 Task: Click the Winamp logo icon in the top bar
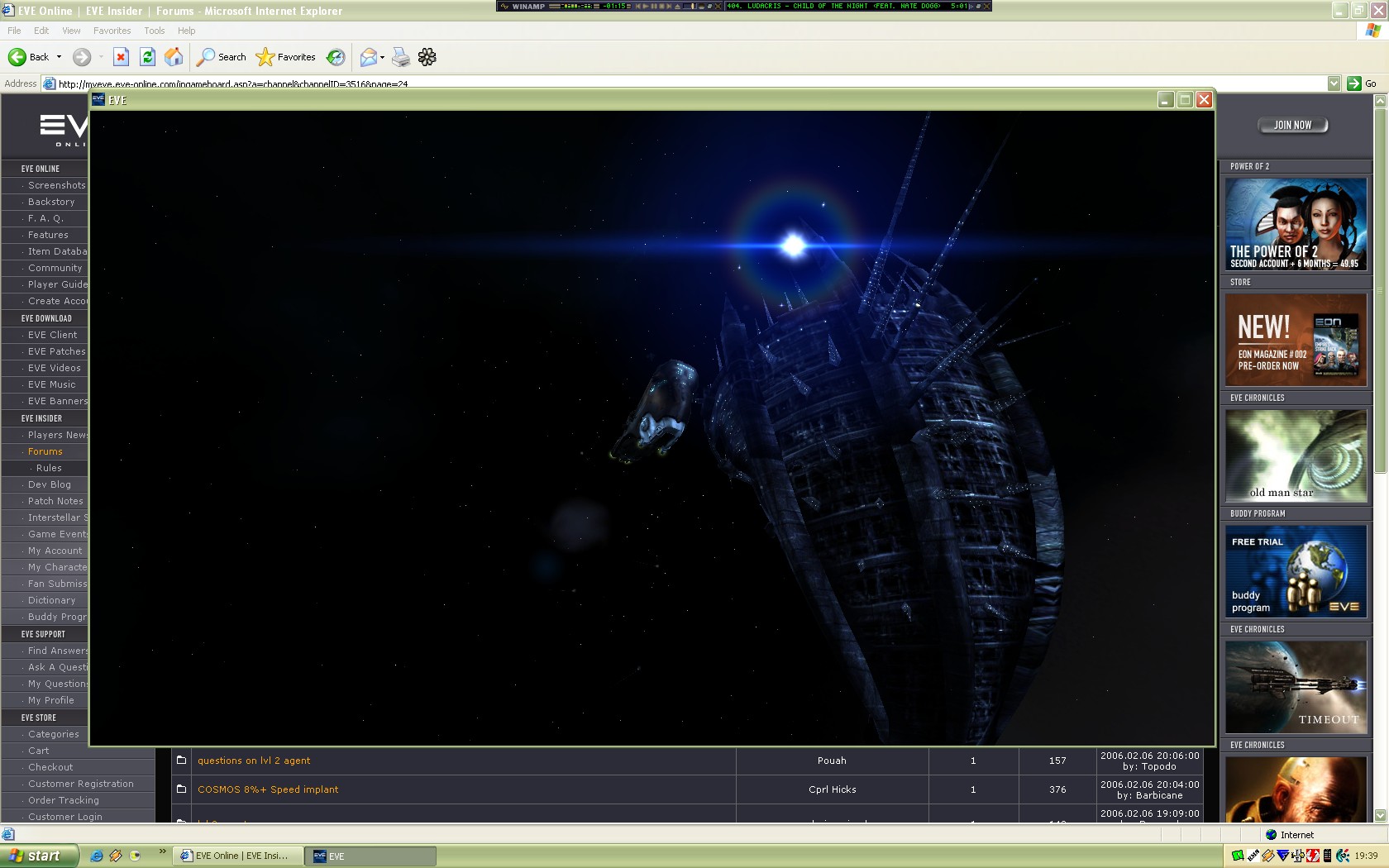coord(504,6)
